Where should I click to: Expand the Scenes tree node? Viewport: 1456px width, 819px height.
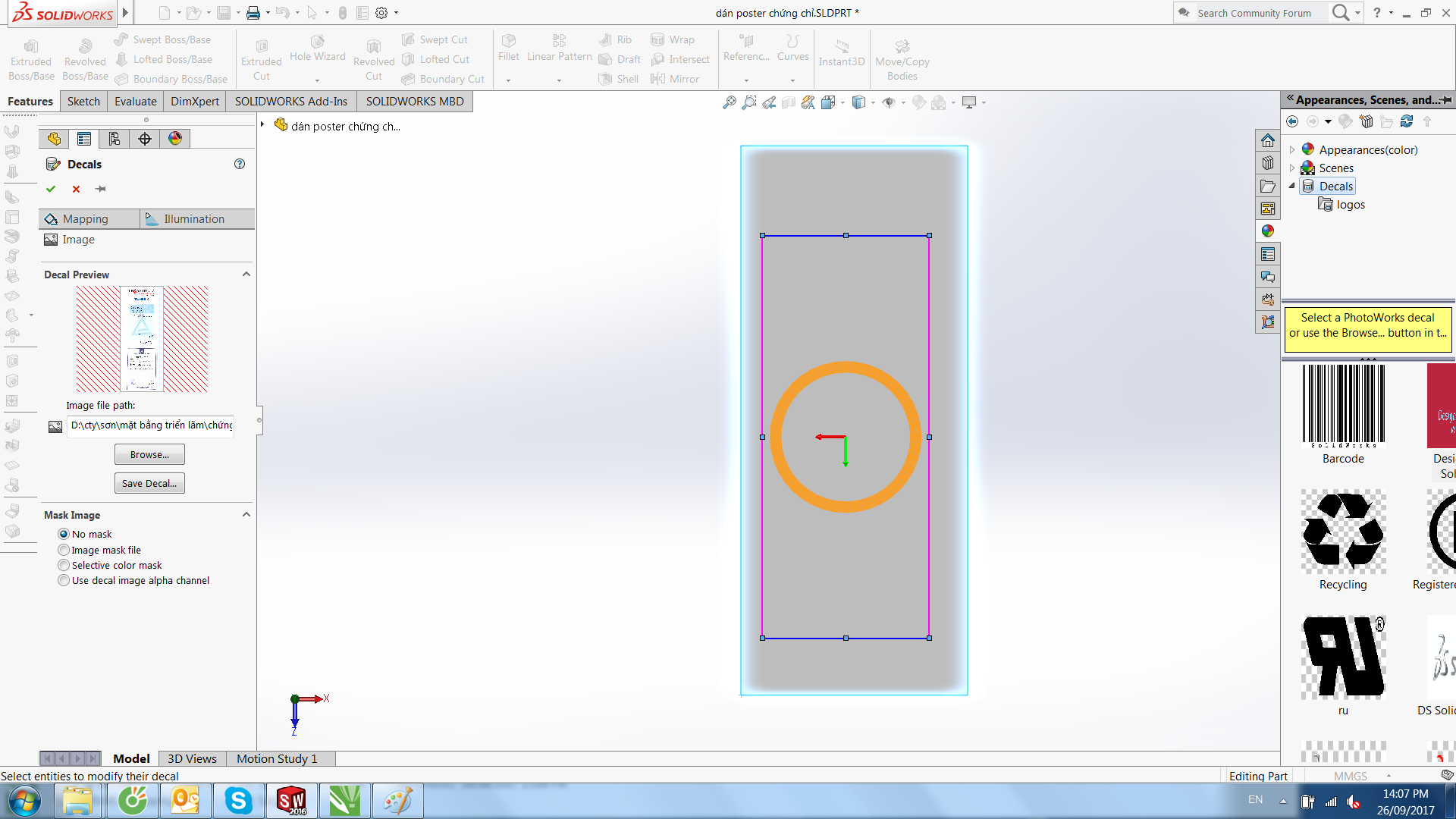pyautogui.click(x=1292, y=168)
